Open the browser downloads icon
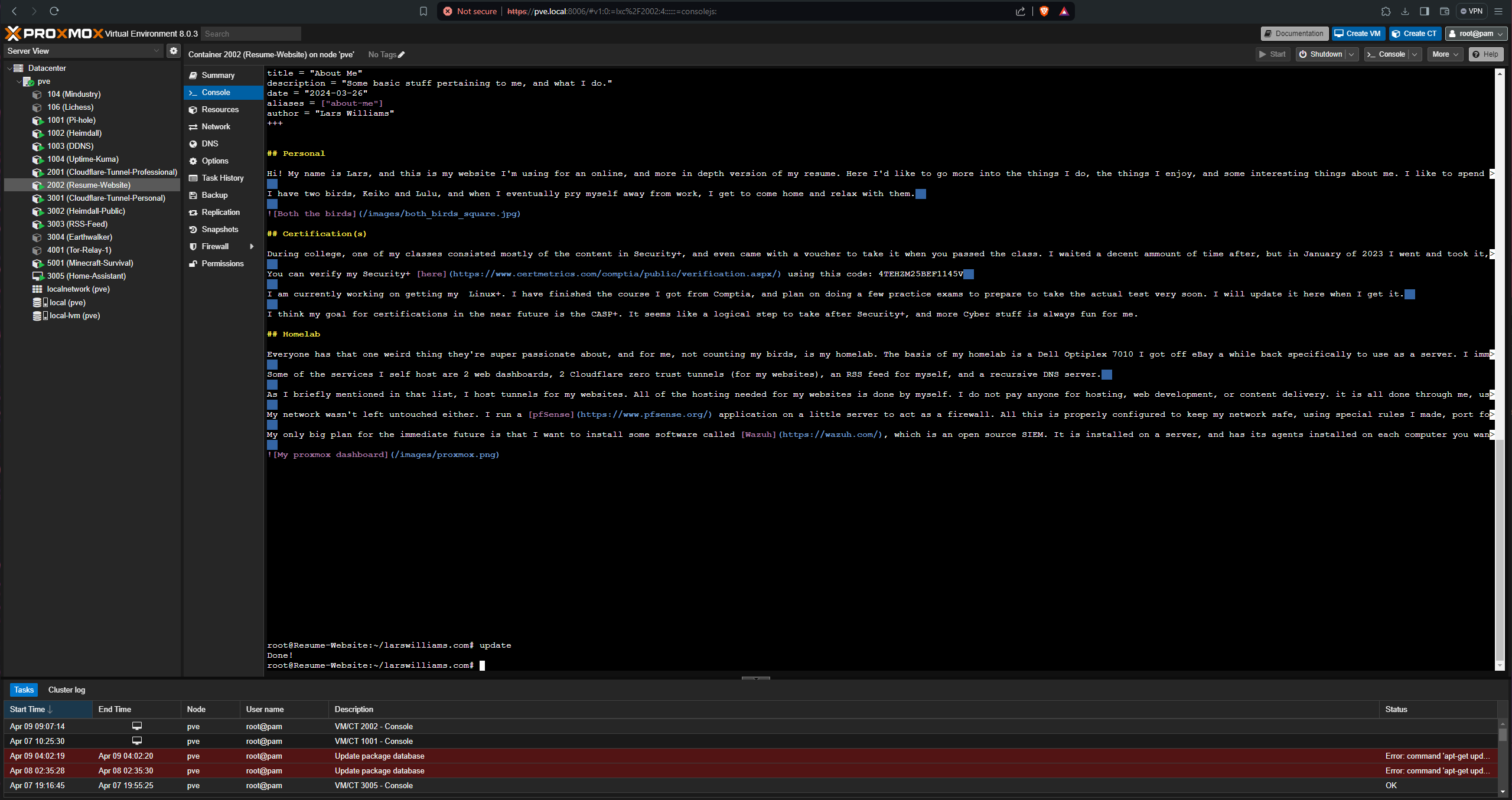Image resolution: width=1512 pixels, height=800 pixels. point(1405,11)
